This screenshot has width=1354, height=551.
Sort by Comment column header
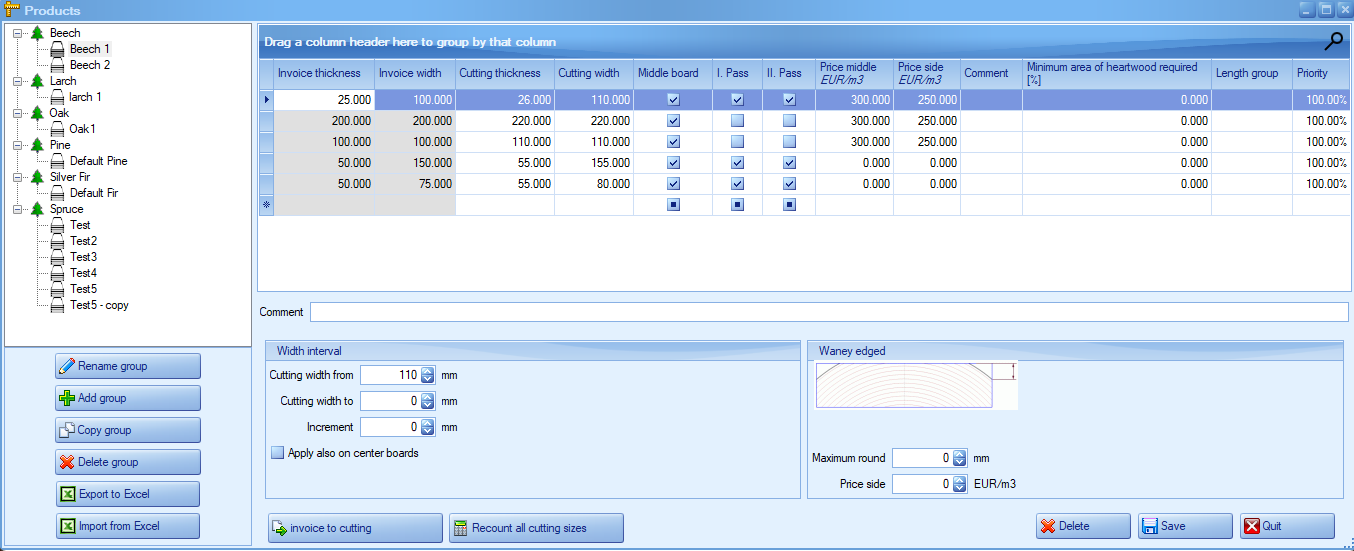coord(991,73)
